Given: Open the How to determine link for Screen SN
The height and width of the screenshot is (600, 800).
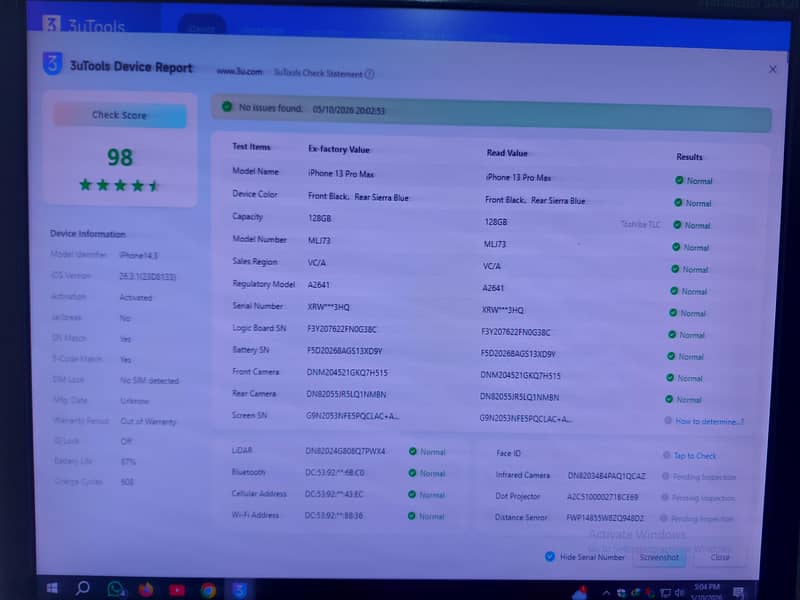Looking at the screenshot, I should click(709, 421).
